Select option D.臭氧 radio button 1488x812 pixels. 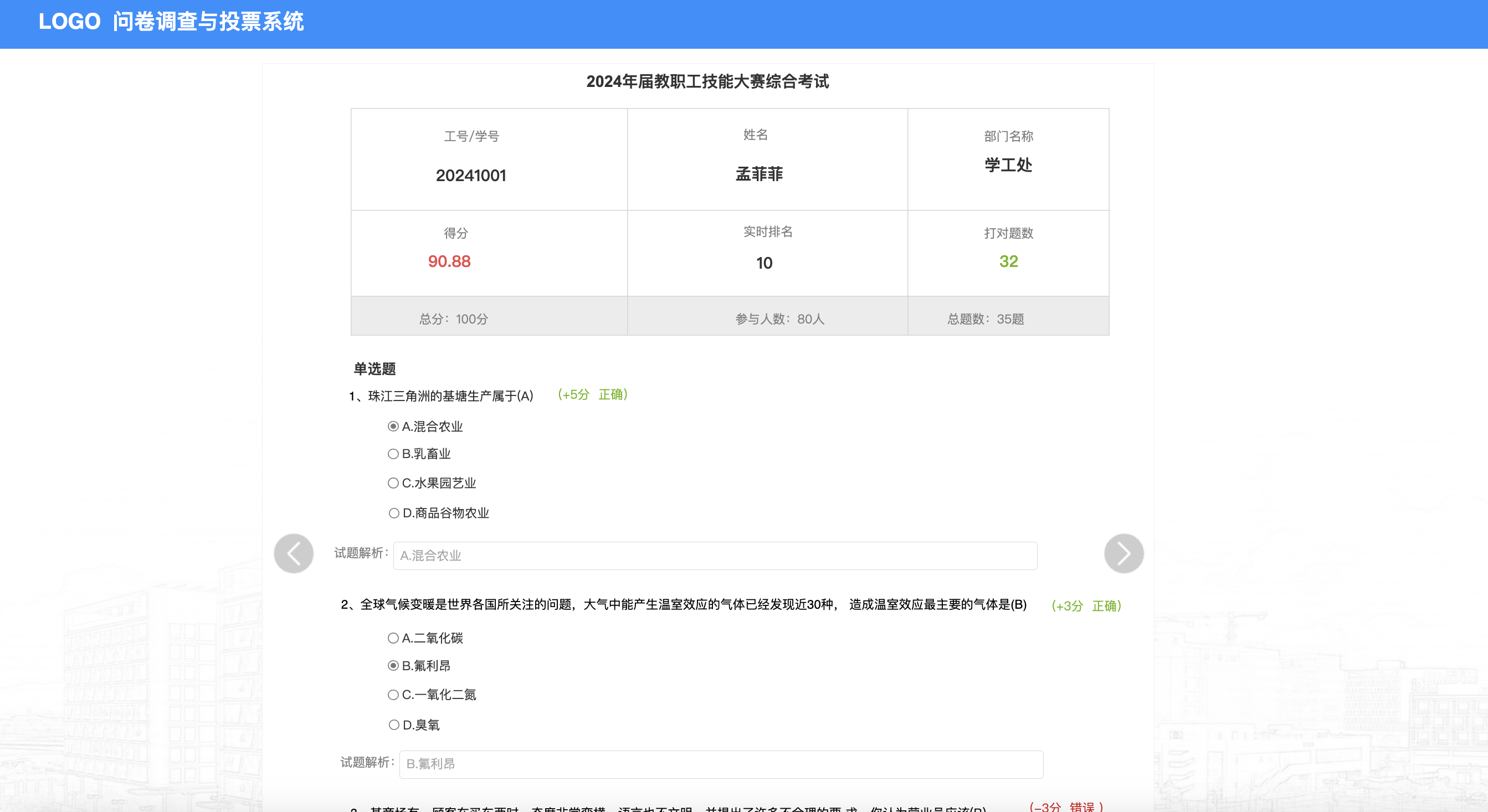pos(394,724)
